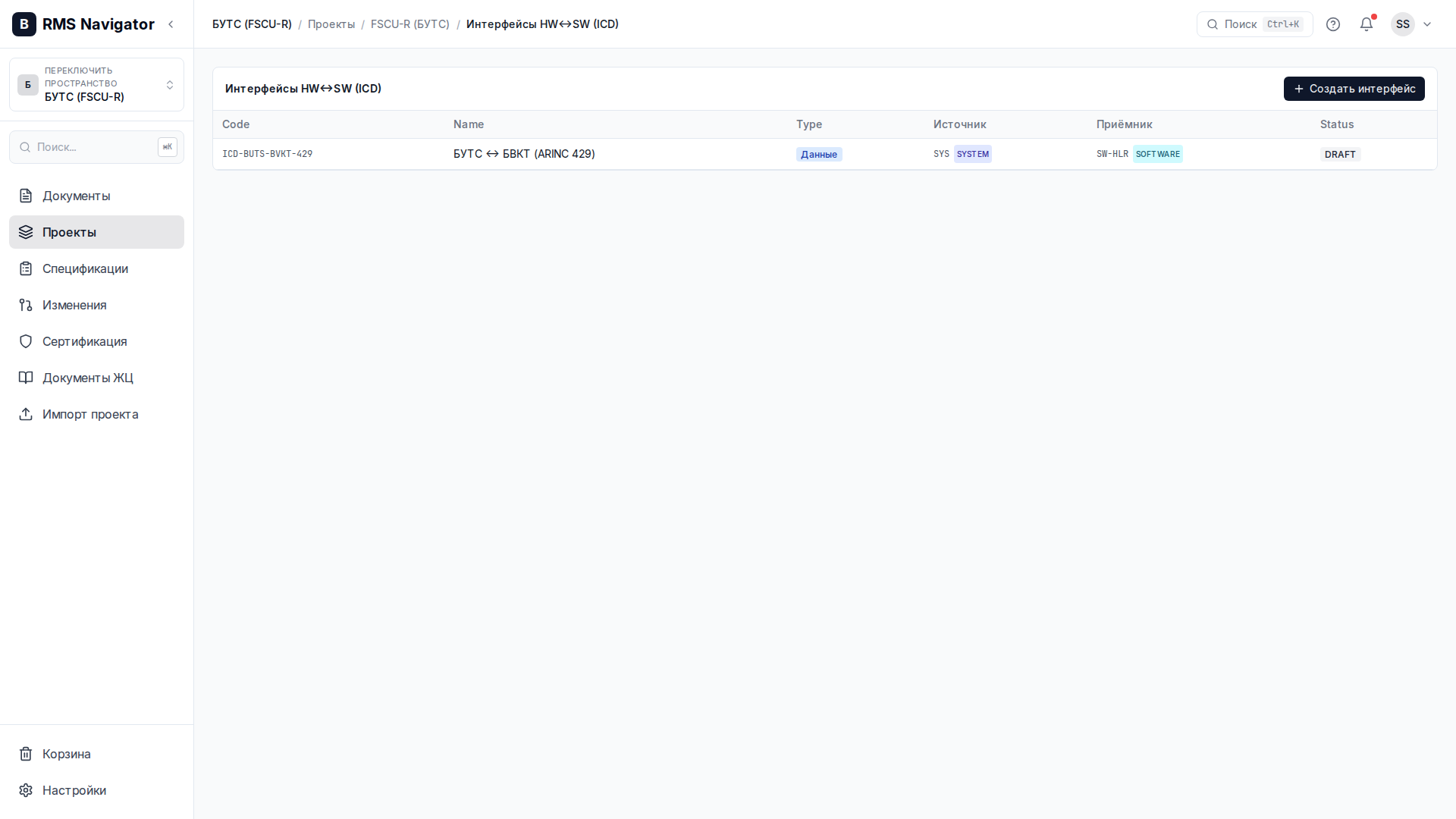1456x819 pixels.
Task: Click the help question mark icon
Action: 1333,24
